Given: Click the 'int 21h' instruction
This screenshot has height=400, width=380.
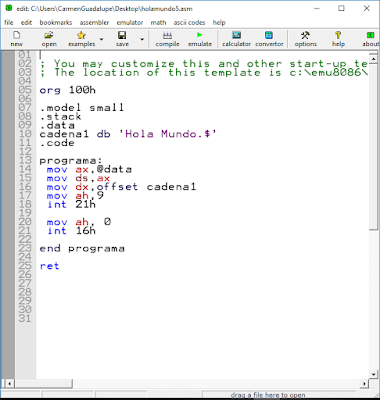Looking at the screenshot, I should [x=71, y=204].
